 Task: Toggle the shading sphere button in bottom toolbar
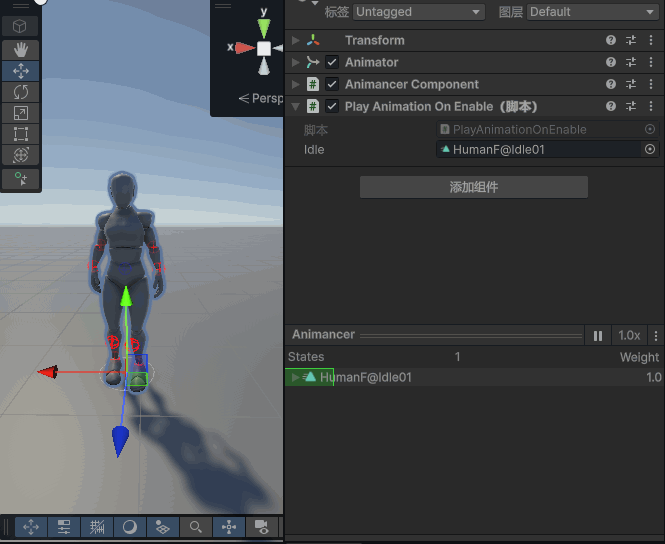[130, 527]
